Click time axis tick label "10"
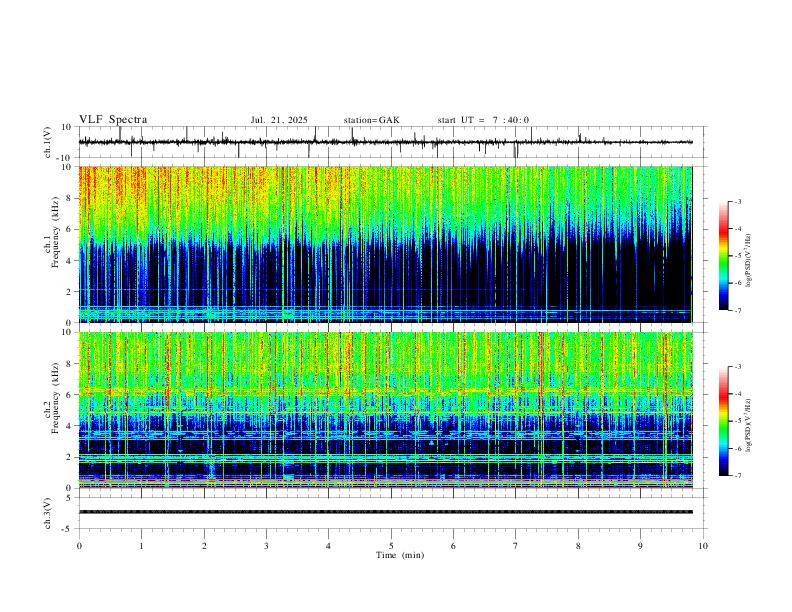 pos(703,546)
